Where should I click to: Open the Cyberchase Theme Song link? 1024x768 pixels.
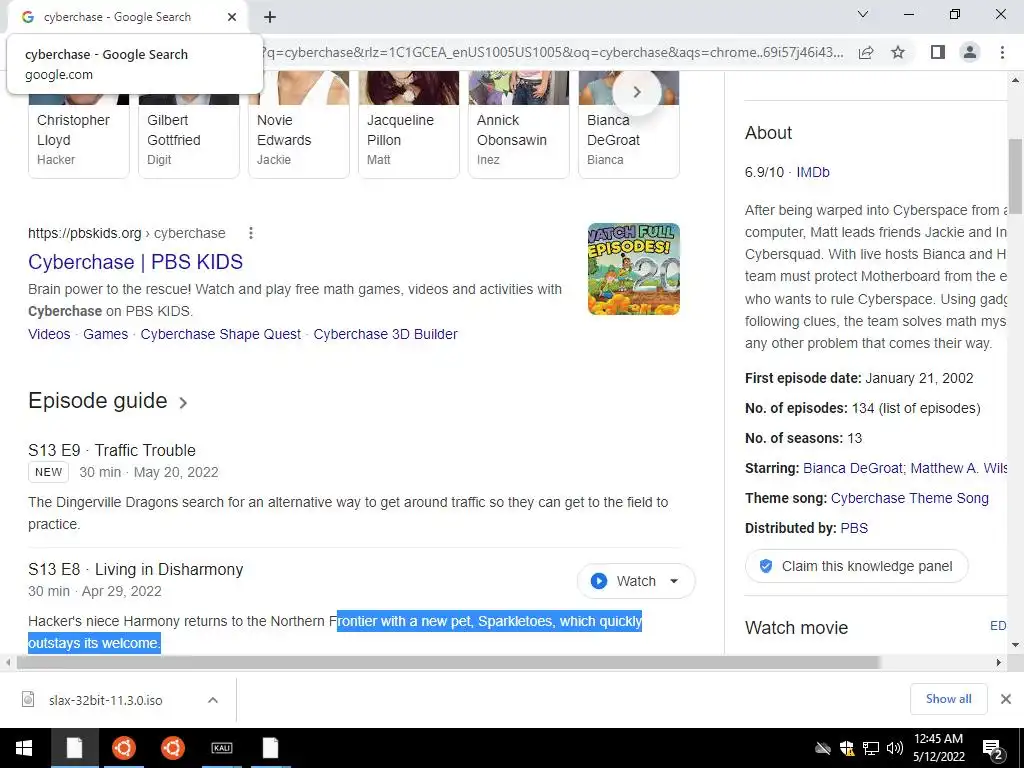[x=910, y=498]
